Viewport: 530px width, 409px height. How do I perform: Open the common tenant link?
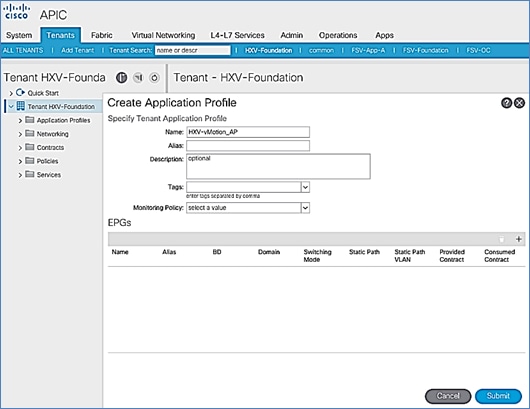coord(321,50)
